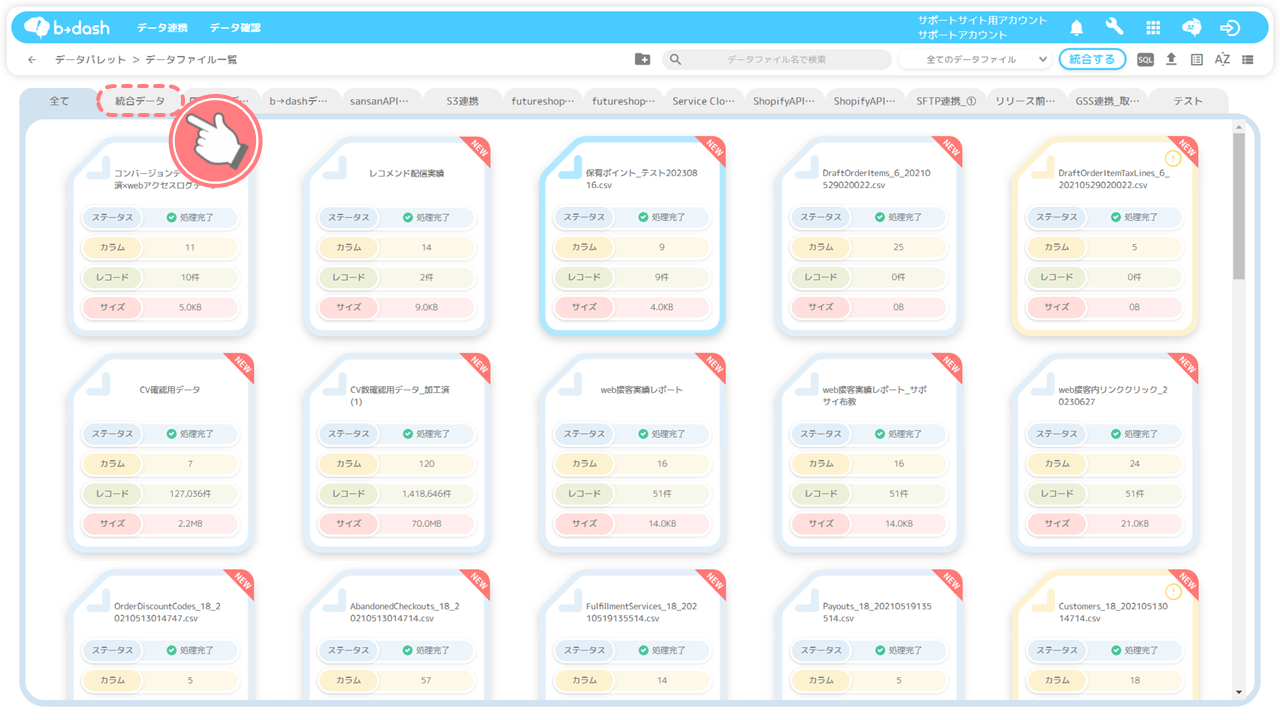Click the 2.2MB size value
The width and height of the screenshot is (1280, 720).
[x=189, y=524]
